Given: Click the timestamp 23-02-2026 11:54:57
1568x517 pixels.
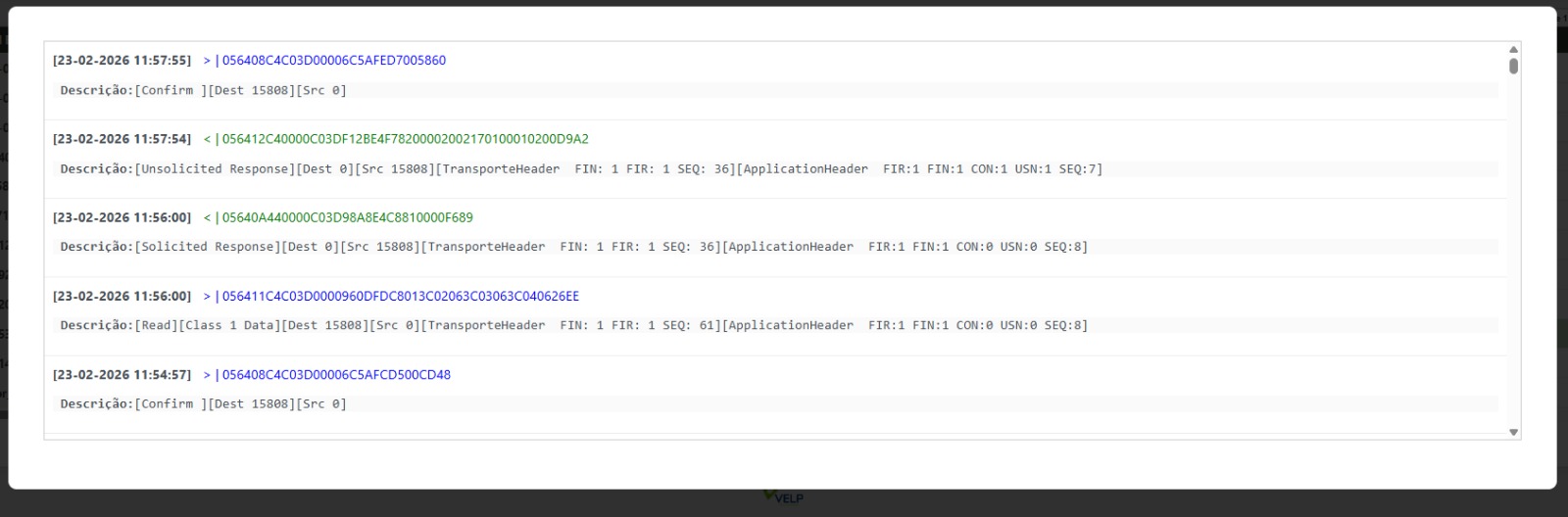Looking at the screenshot, I should click(122, 375).
